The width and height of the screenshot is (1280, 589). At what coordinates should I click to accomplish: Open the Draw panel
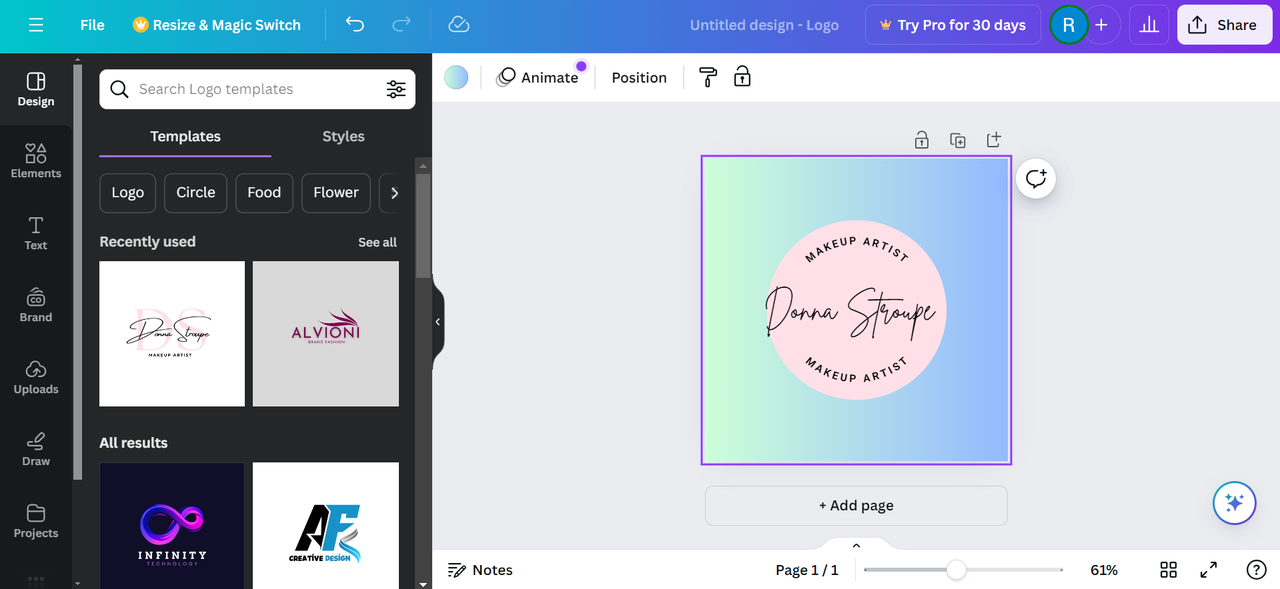click(35, 449)
